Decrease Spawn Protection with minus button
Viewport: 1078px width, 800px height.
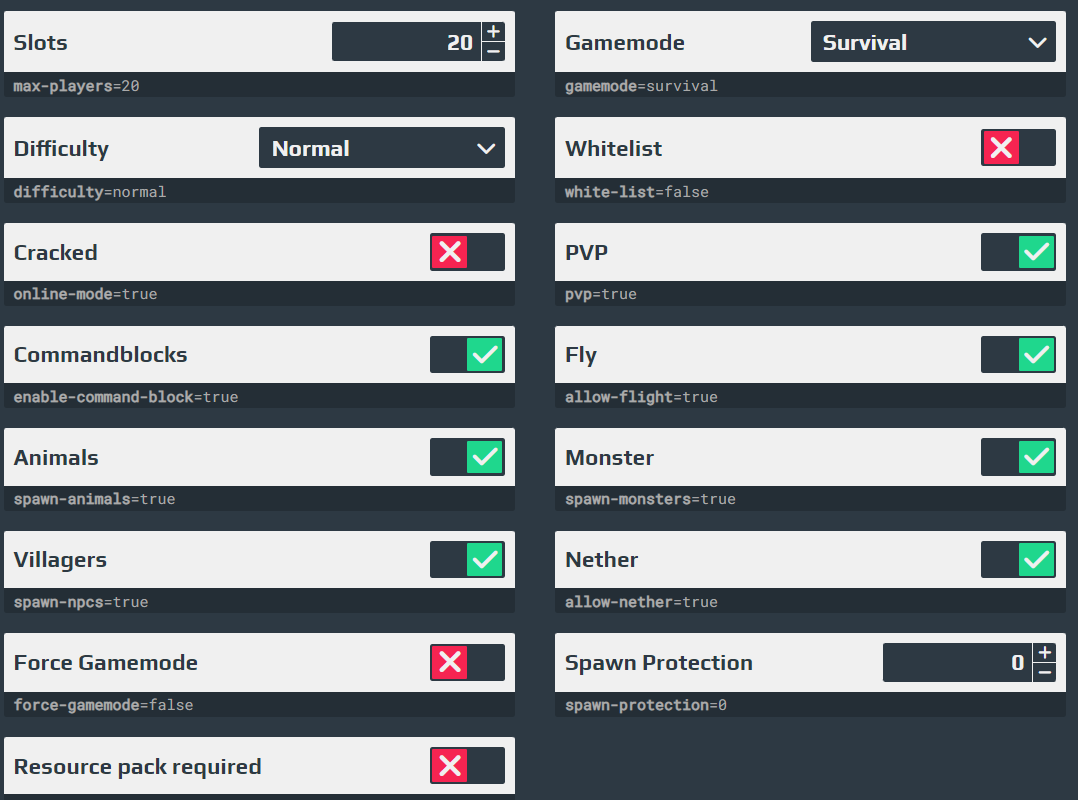(x=1044, y=672)
